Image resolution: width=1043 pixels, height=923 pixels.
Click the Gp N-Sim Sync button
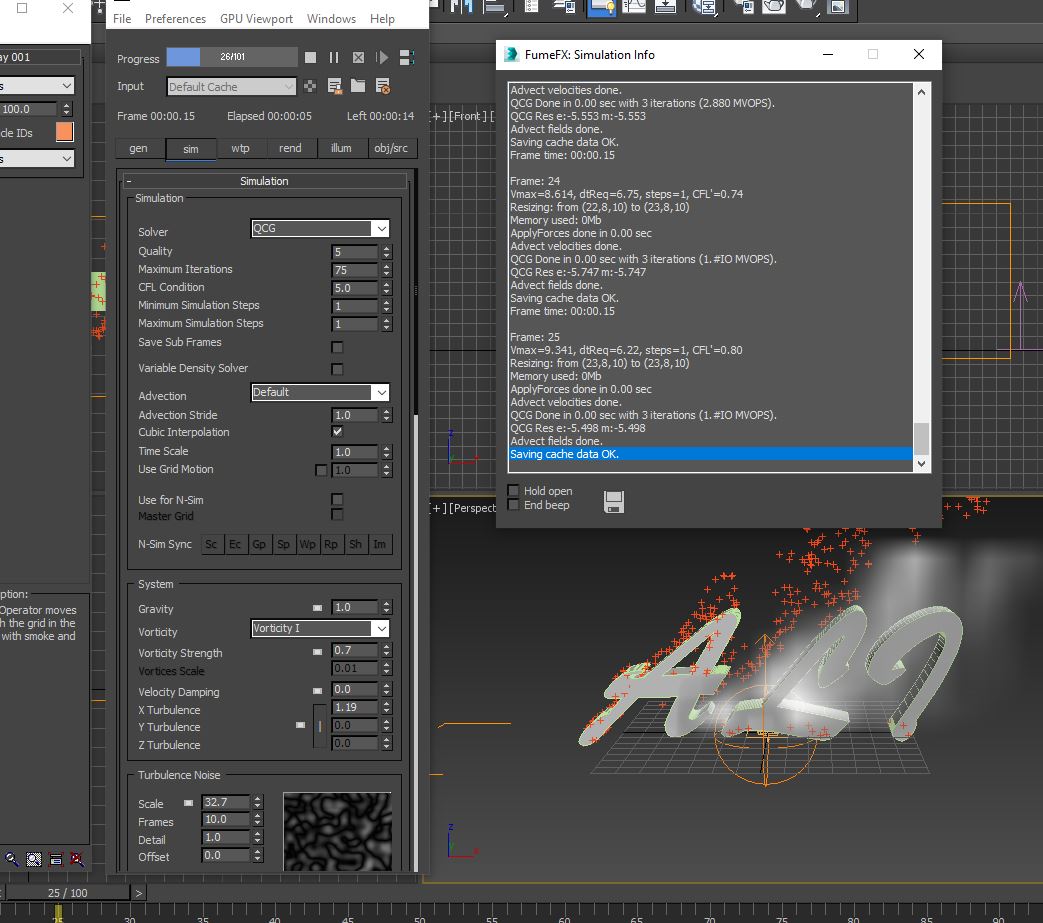(259, 544)
